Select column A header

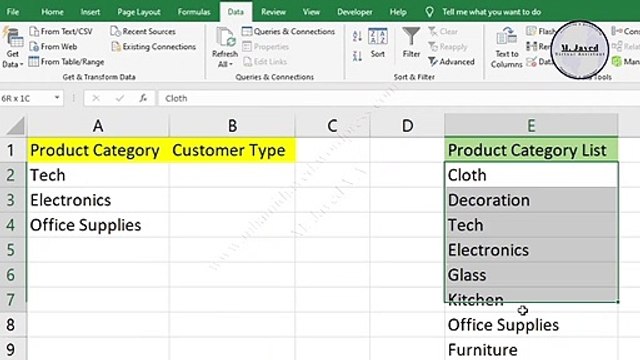pos(98,126)
